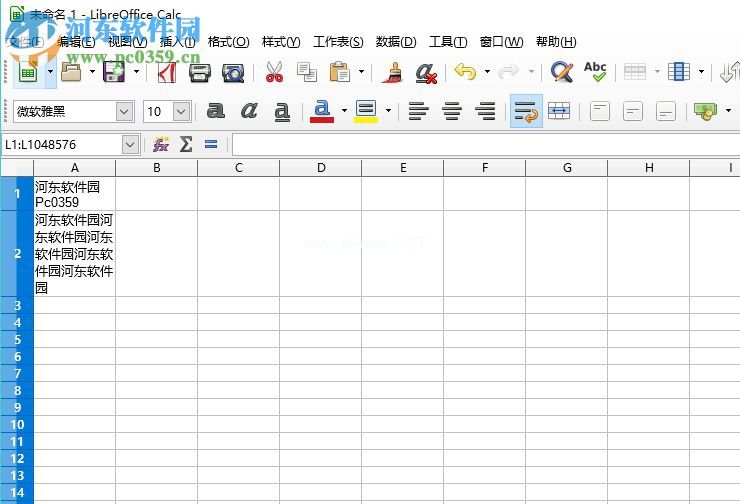Apply yellow background color
Screen dimensions: 740x504
tap(366, 111)
